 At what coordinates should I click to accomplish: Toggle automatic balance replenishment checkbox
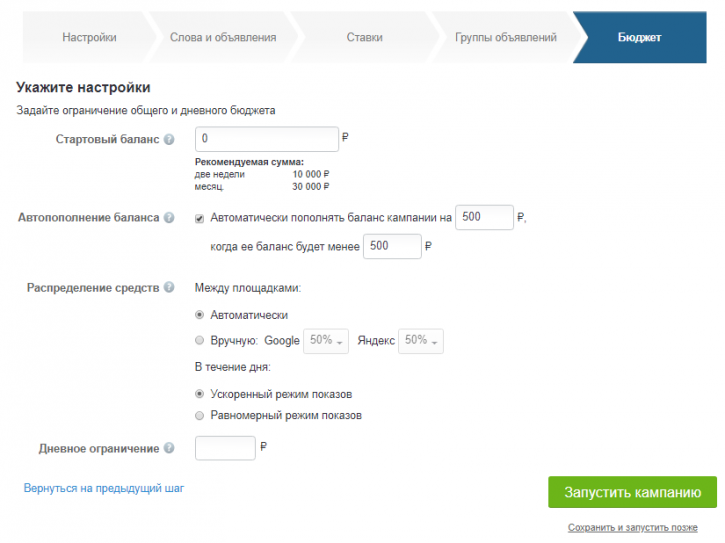(199, 218)
